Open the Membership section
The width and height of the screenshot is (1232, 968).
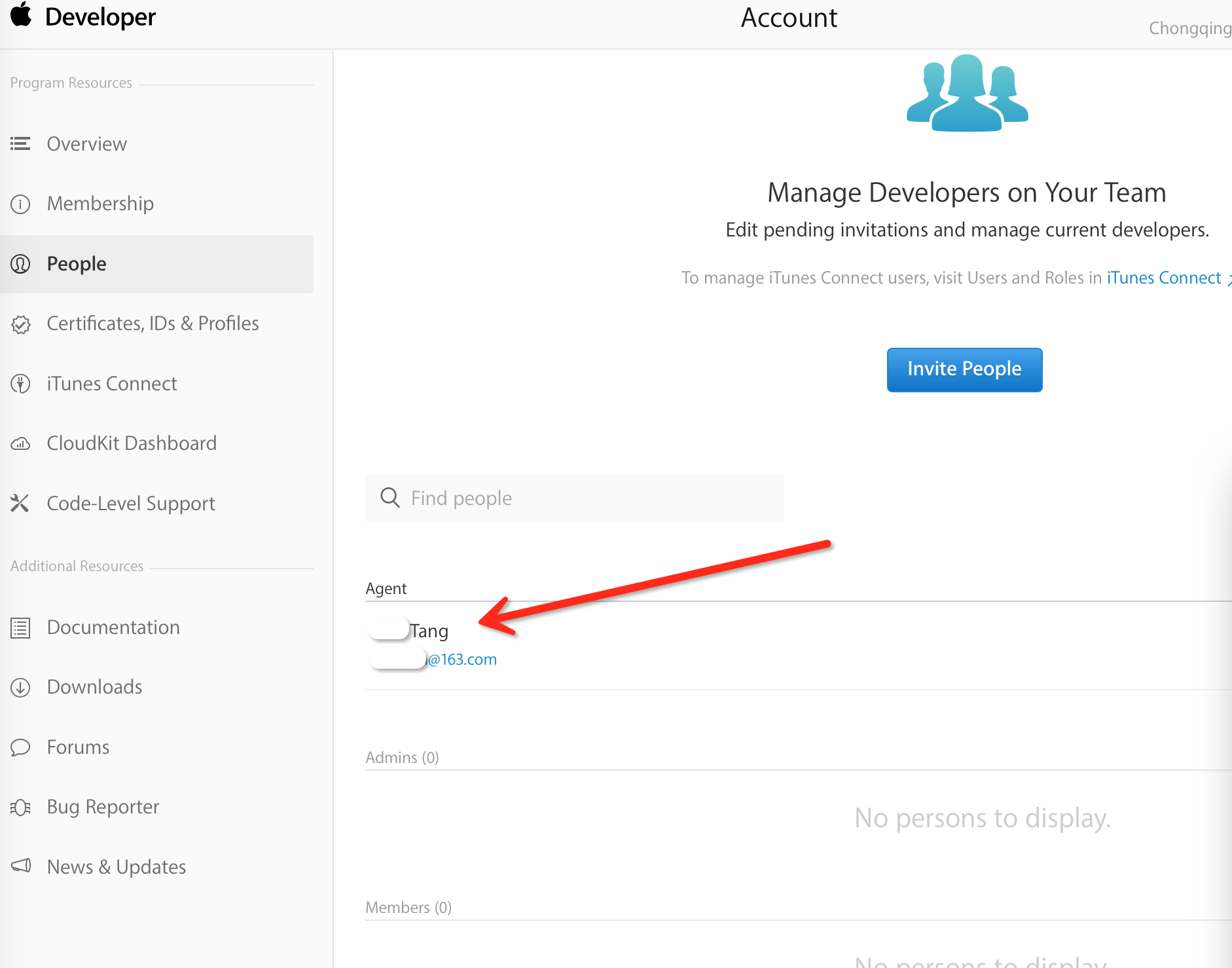pos(100,204)
